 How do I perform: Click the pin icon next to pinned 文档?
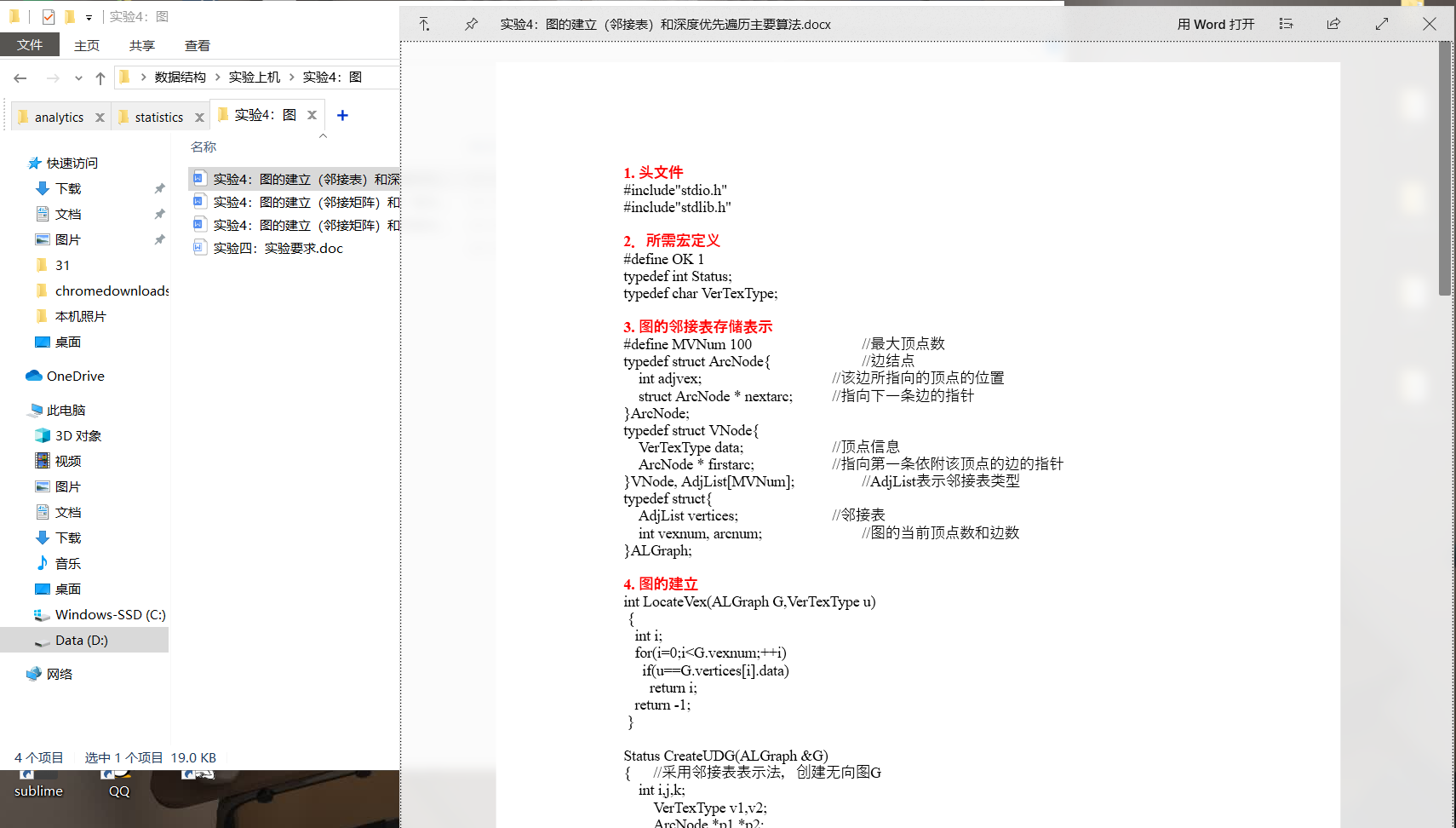coord(159,214)
